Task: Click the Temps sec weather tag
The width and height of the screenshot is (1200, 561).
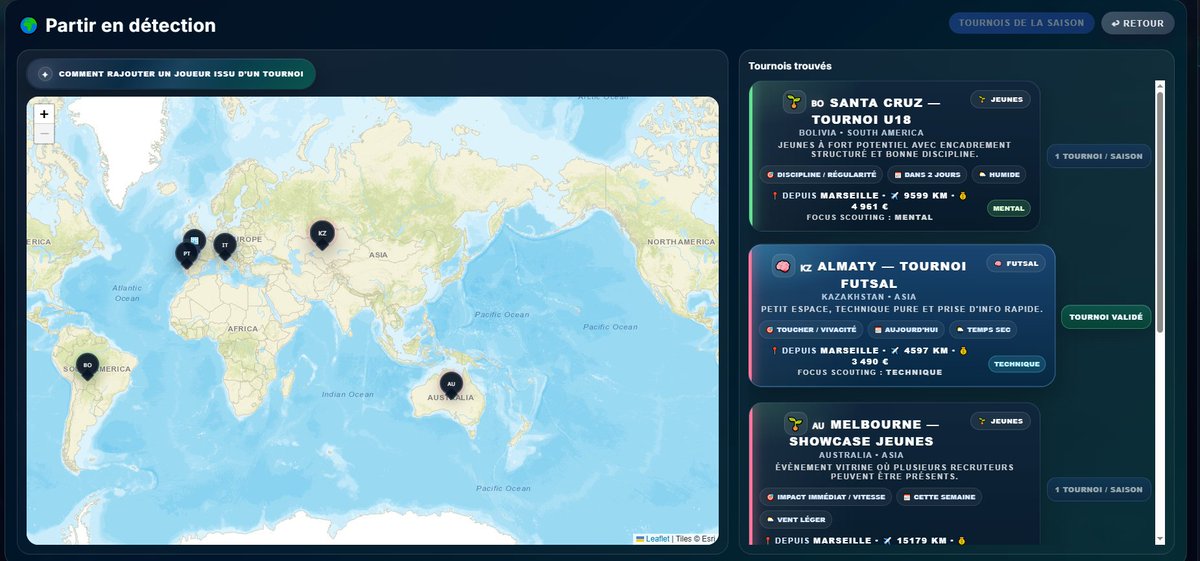Action: point(985,329)
